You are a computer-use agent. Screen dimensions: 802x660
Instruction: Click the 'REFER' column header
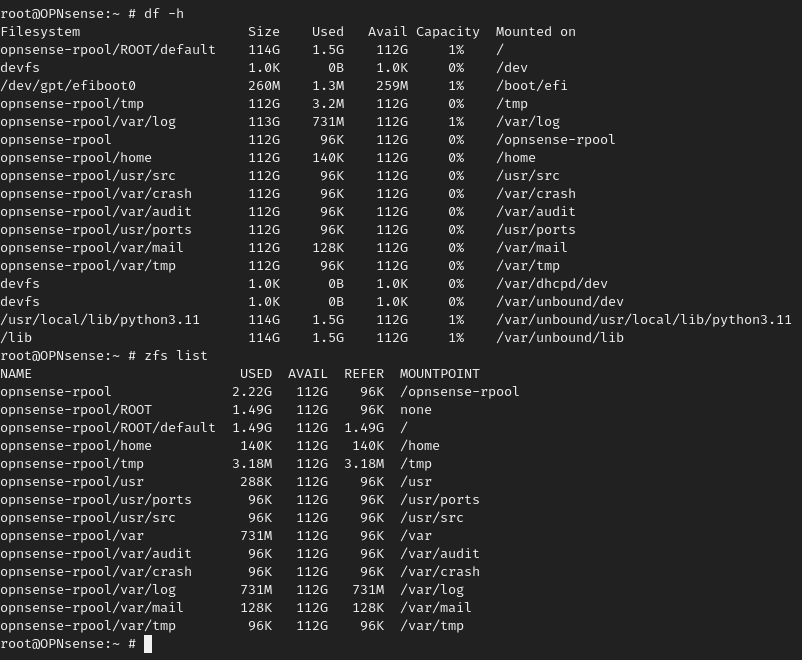(364, 373)
